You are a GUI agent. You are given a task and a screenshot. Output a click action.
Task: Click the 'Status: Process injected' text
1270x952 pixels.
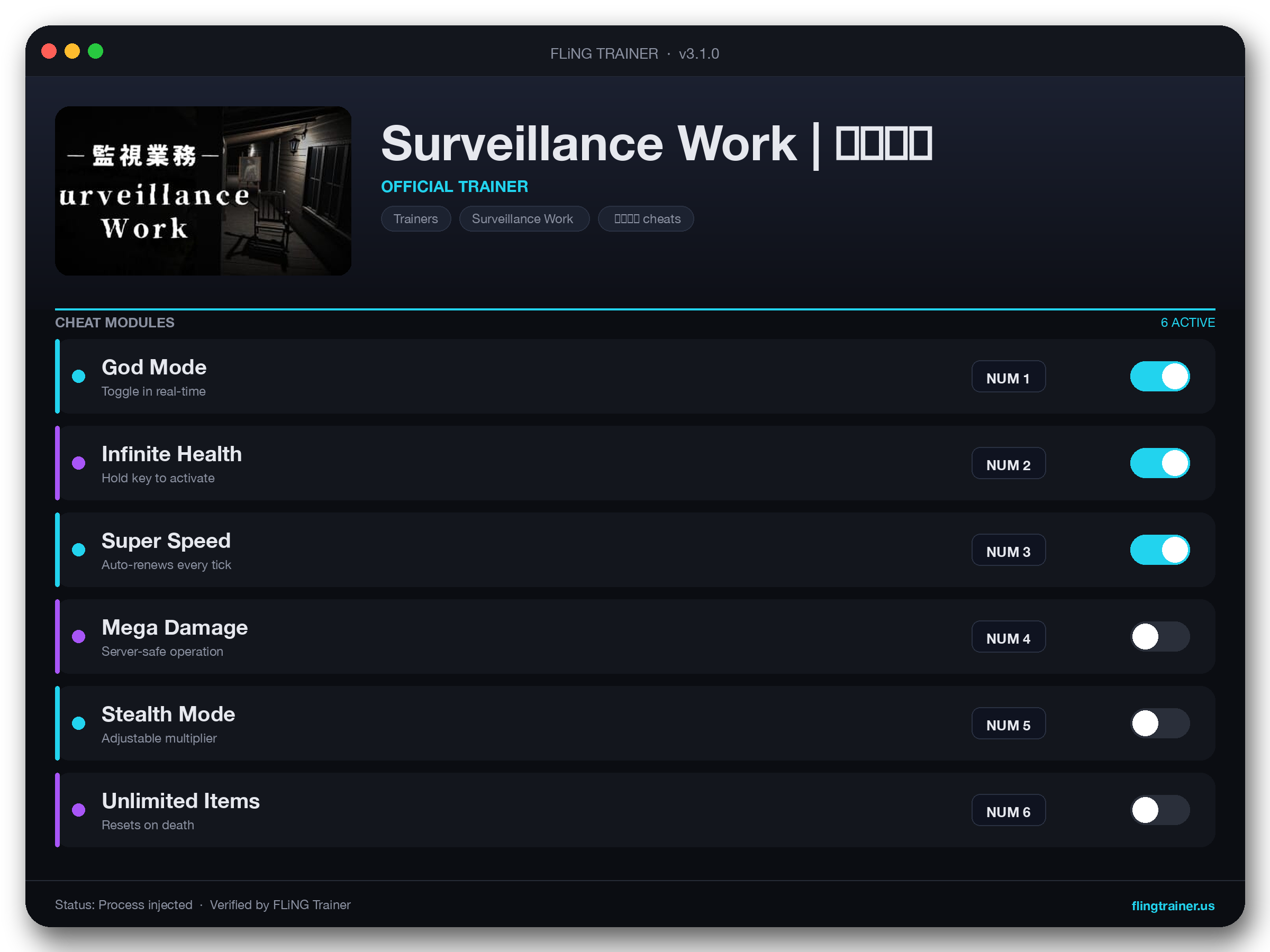point(123,905)
